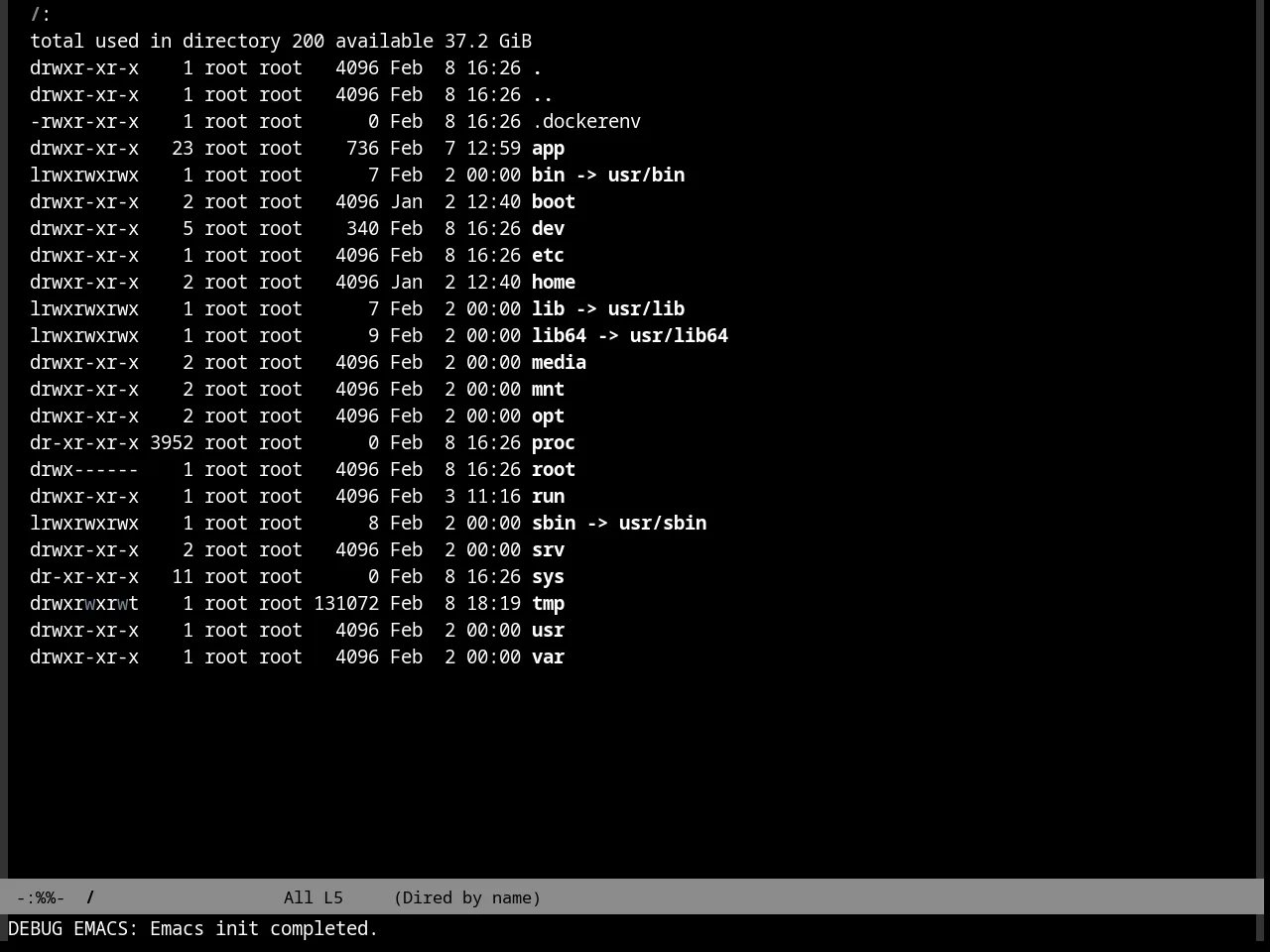Open the root directory entry
Viewport: 1270px width, 952px height.
[554, 470]
